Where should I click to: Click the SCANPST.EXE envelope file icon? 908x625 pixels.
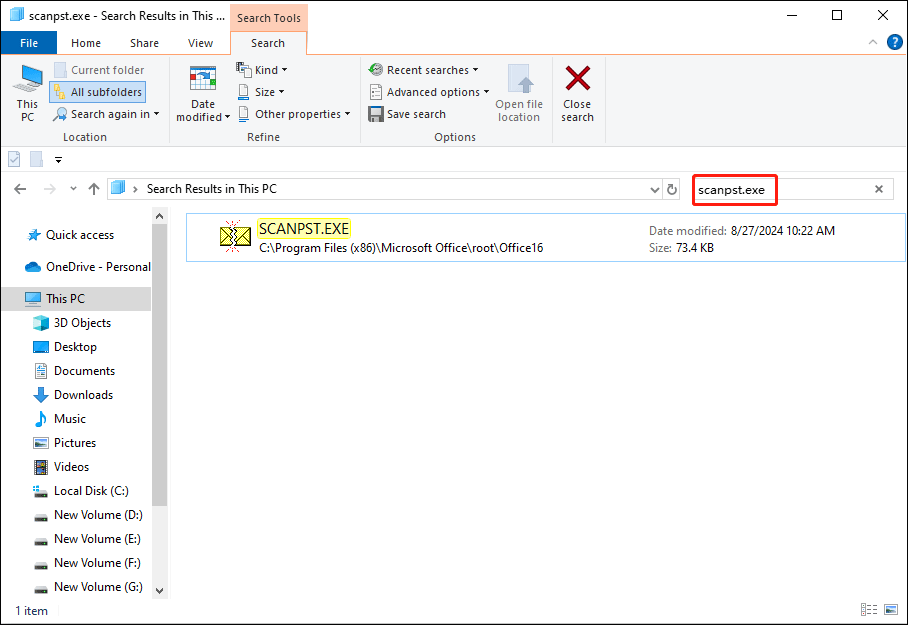click(235, 236)
